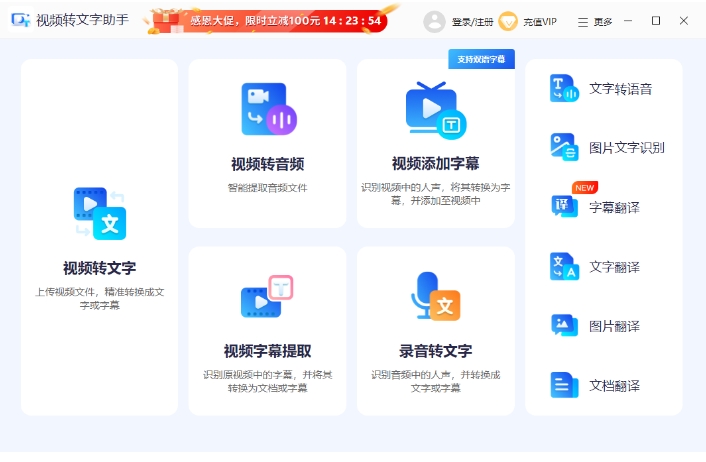Click the 识别原视频中的字幕 description
Viewport: 706px width, 462px height.
[267, 381]
